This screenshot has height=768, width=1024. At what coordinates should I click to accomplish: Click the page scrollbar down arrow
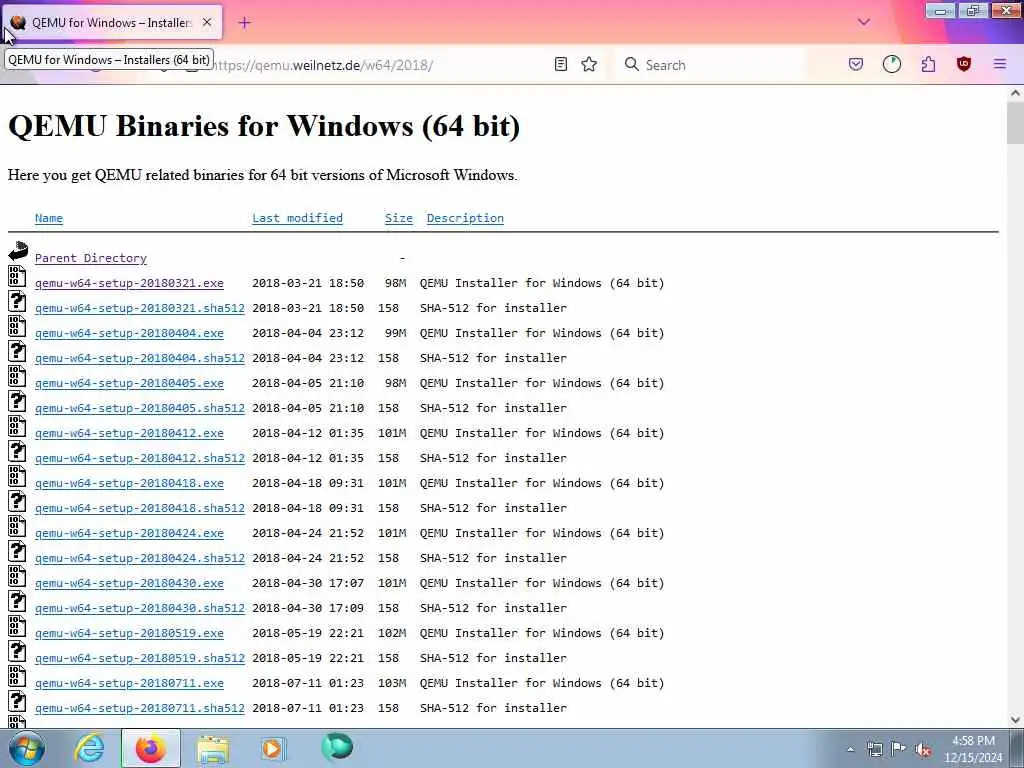1015,720
